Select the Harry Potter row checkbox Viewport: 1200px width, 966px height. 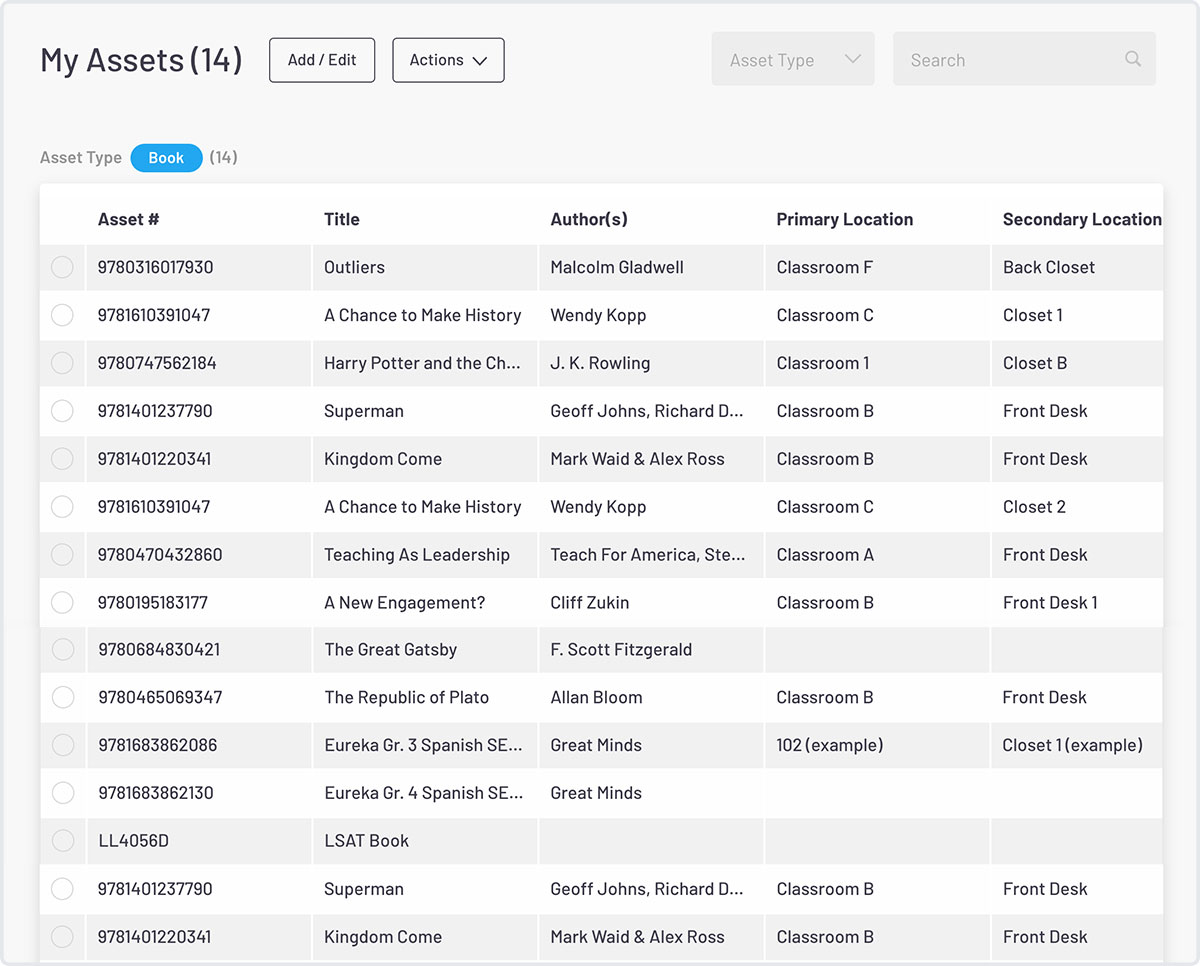[62, 363]
